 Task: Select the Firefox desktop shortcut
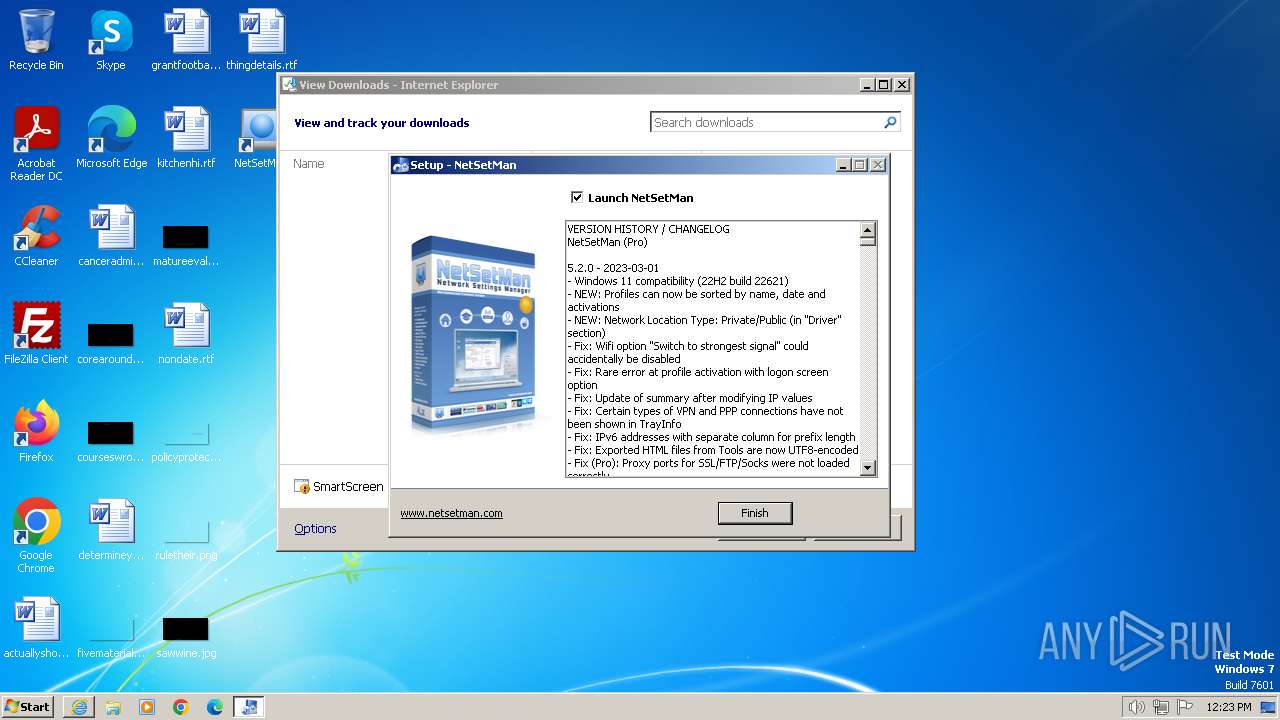[x=36, y=432]
